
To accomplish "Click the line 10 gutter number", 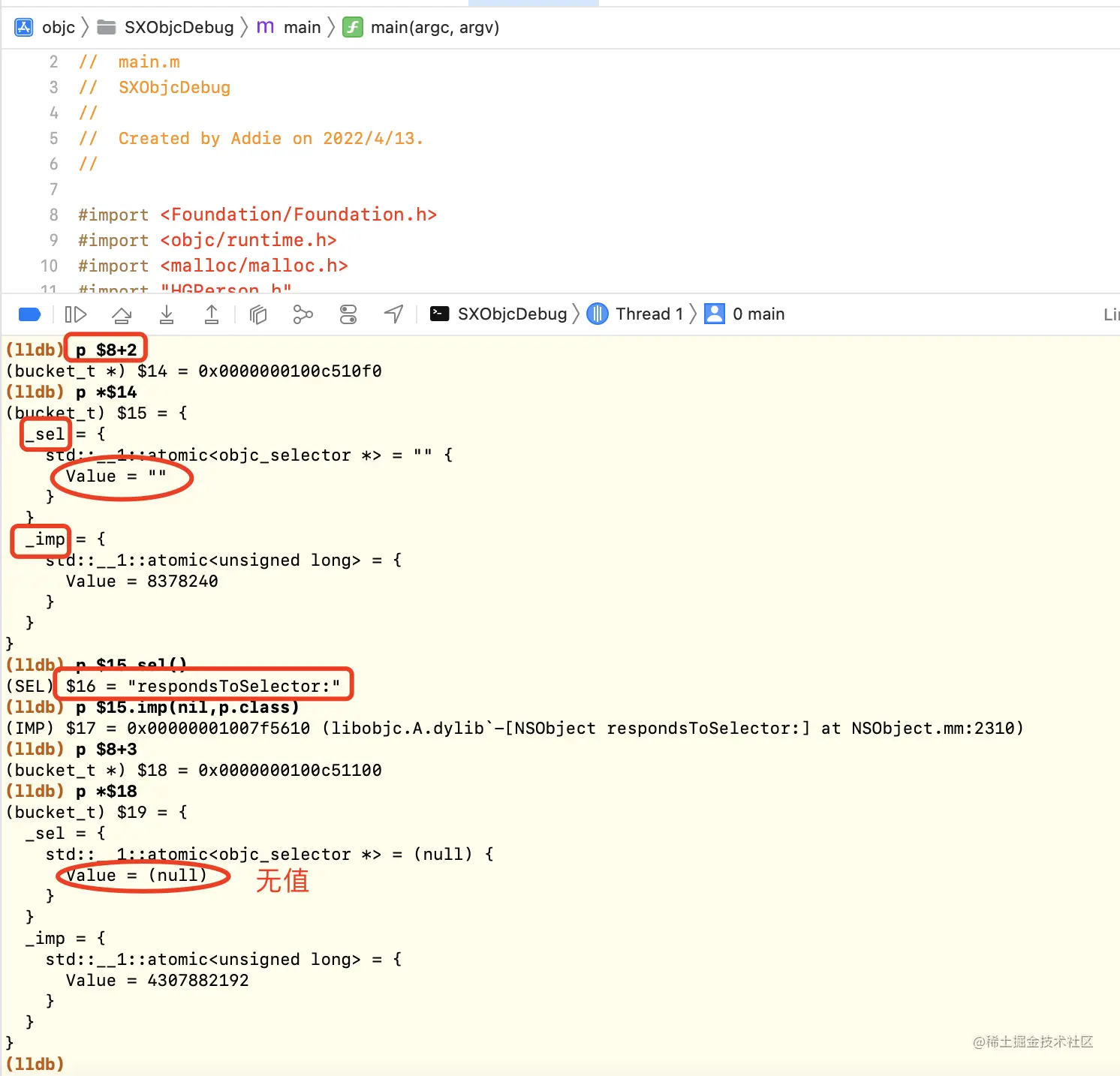I will [49, 266].
